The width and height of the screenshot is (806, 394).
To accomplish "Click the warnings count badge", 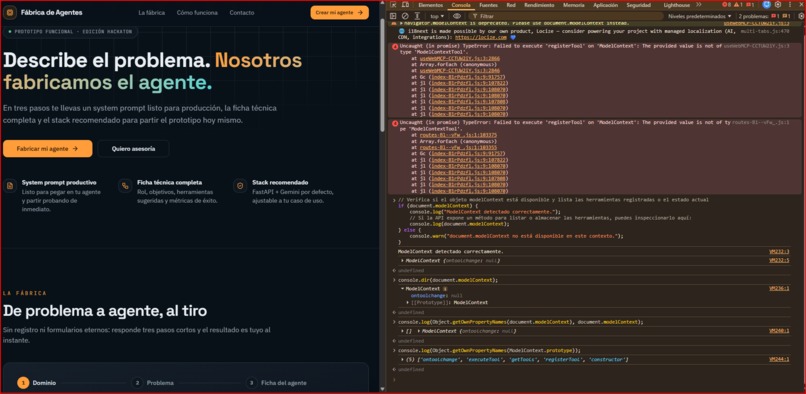I will 739,5.
